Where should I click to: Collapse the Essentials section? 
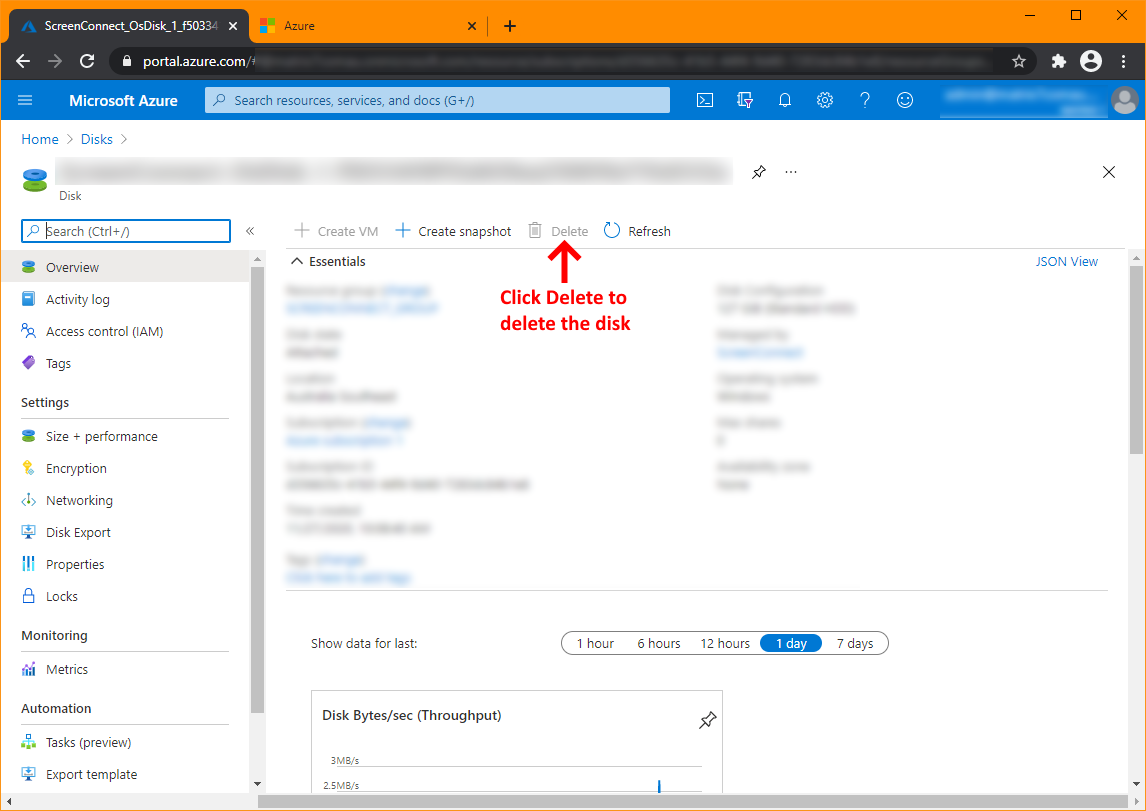pos(328,262)
